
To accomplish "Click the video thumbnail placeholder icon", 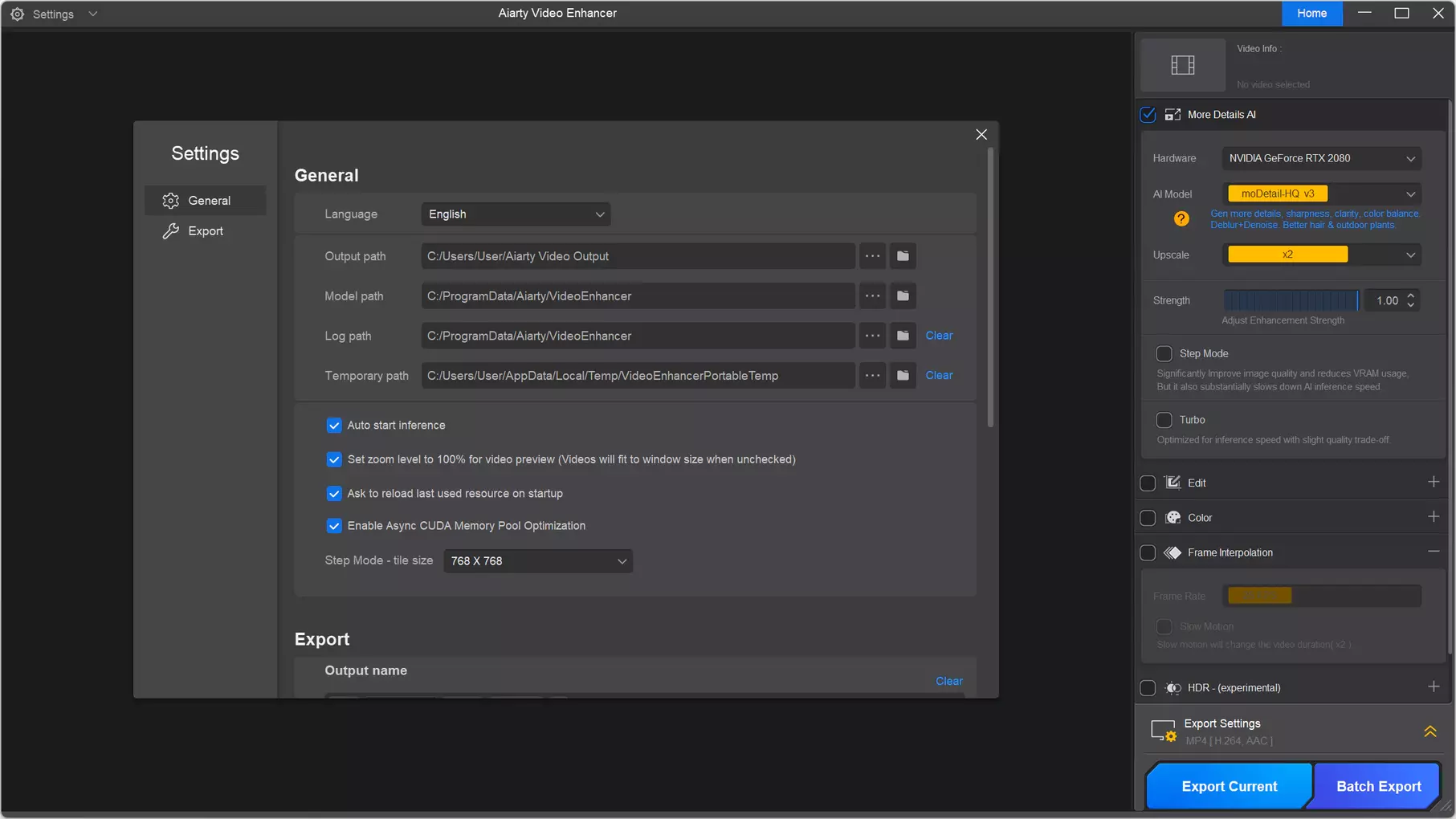I will pos(1183,65).
